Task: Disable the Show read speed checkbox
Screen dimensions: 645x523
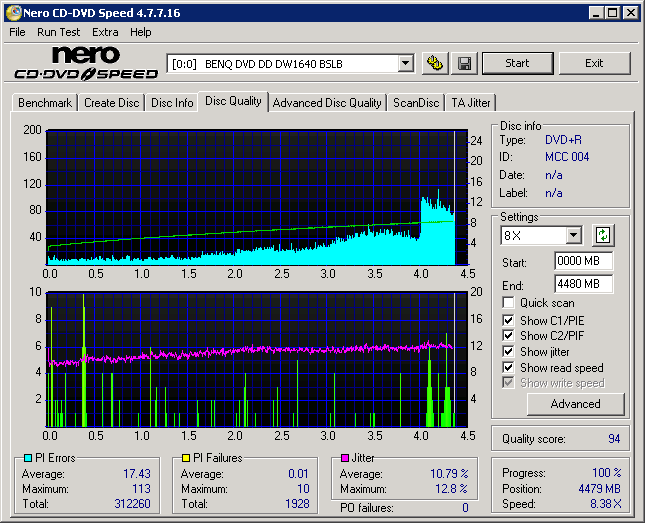Action: point(509,368)
